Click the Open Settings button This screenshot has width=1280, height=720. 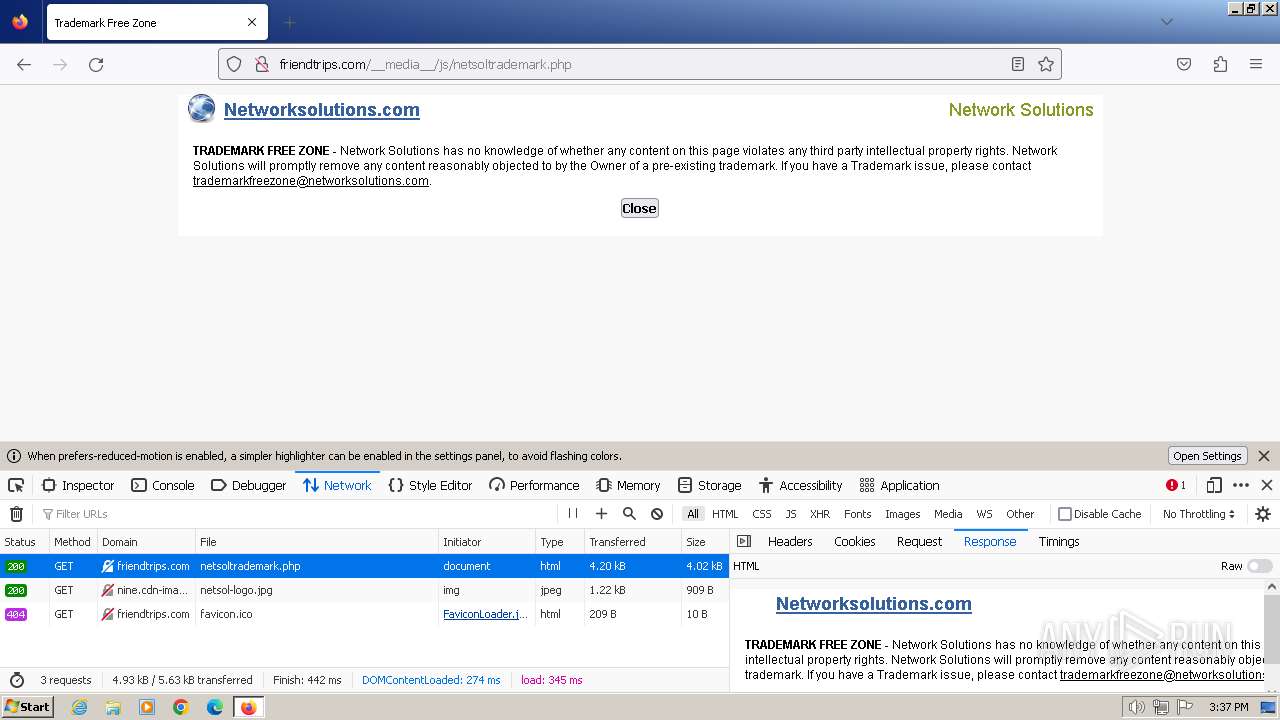point(1207,456)
